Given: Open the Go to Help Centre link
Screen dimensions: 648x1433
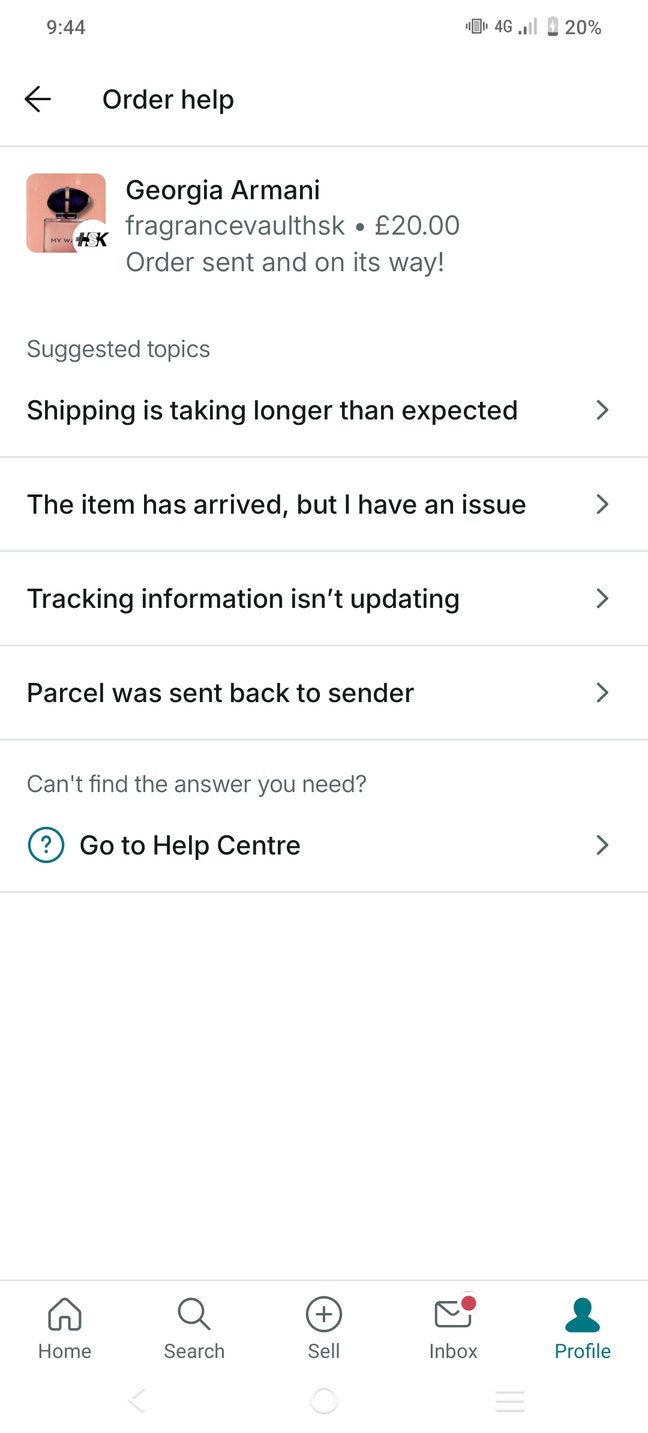Looking at the screenshot, I should coord(190,845).
